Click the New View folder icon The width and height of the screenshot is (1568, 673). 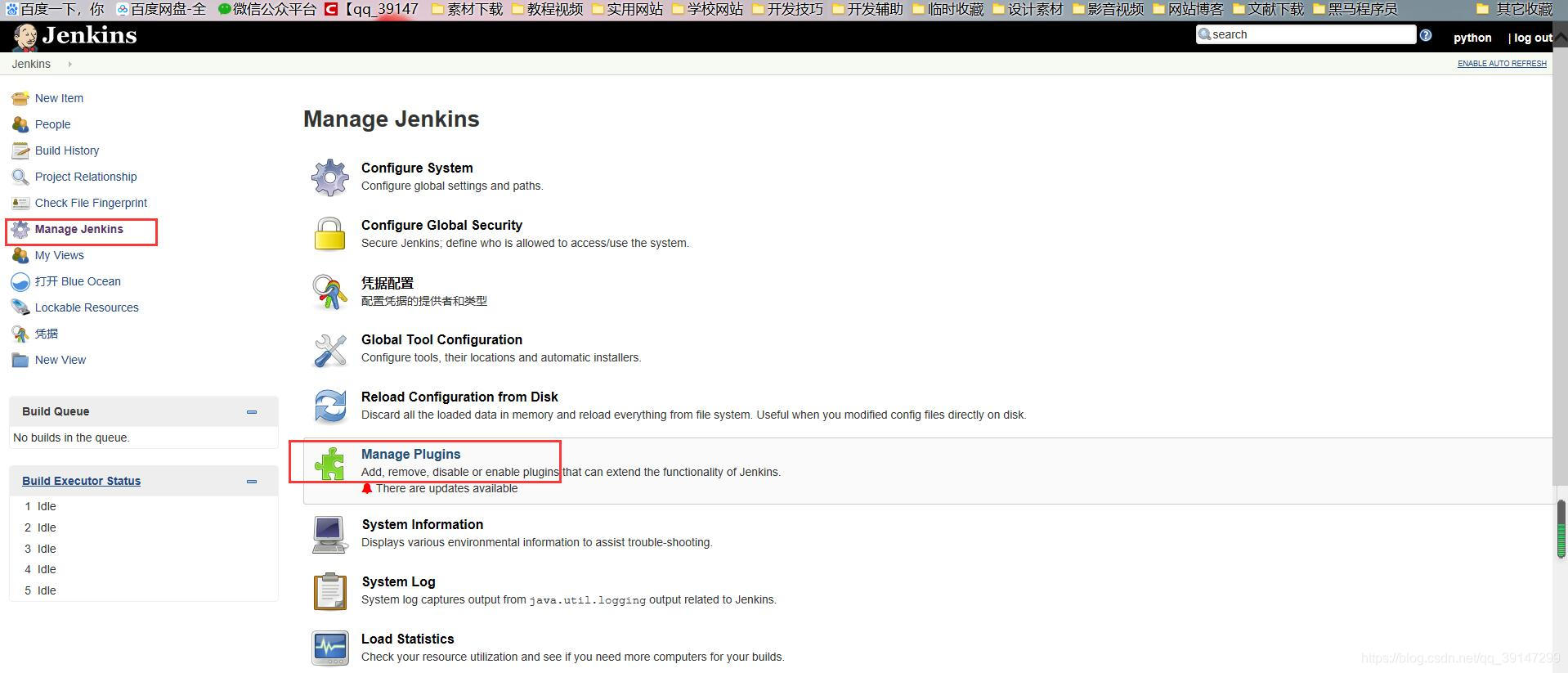[x=20, y=360]
